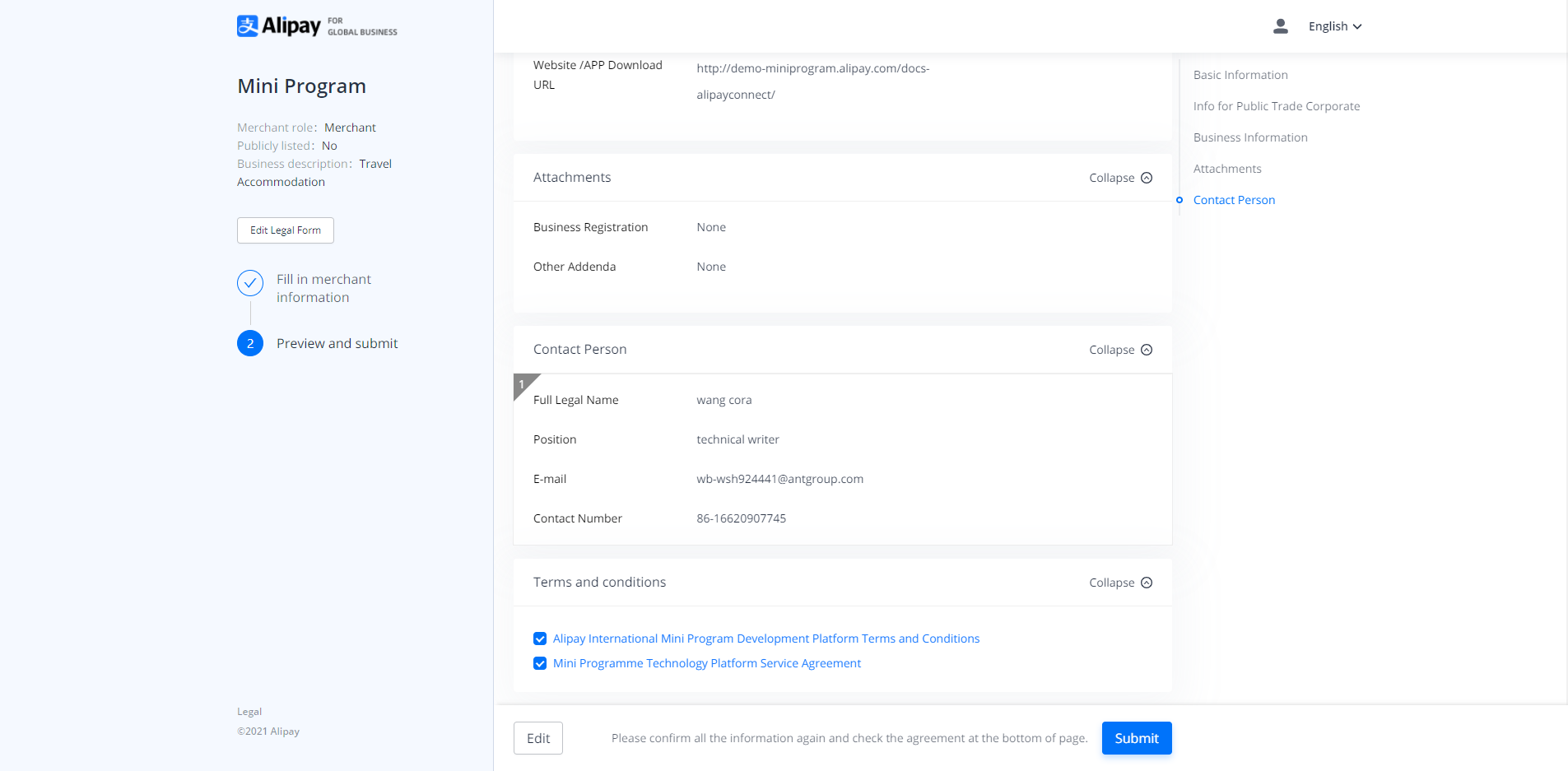Select Contact Person in the side navigation
The image size is (1568, 771).
tap(1234, 200)
